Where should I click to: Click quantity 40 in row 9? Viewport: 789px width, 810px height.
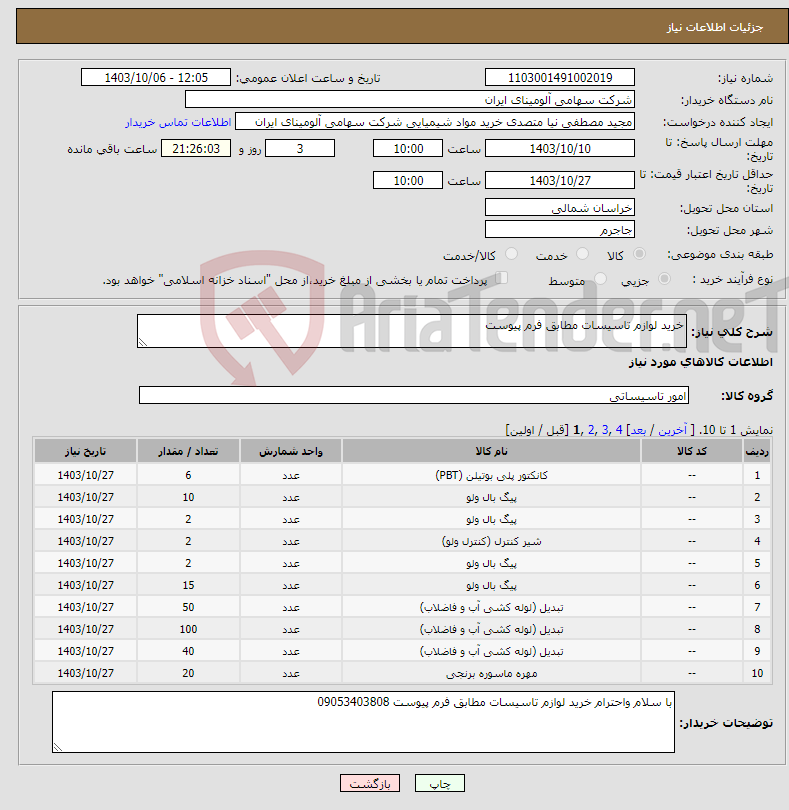[188, 651]
